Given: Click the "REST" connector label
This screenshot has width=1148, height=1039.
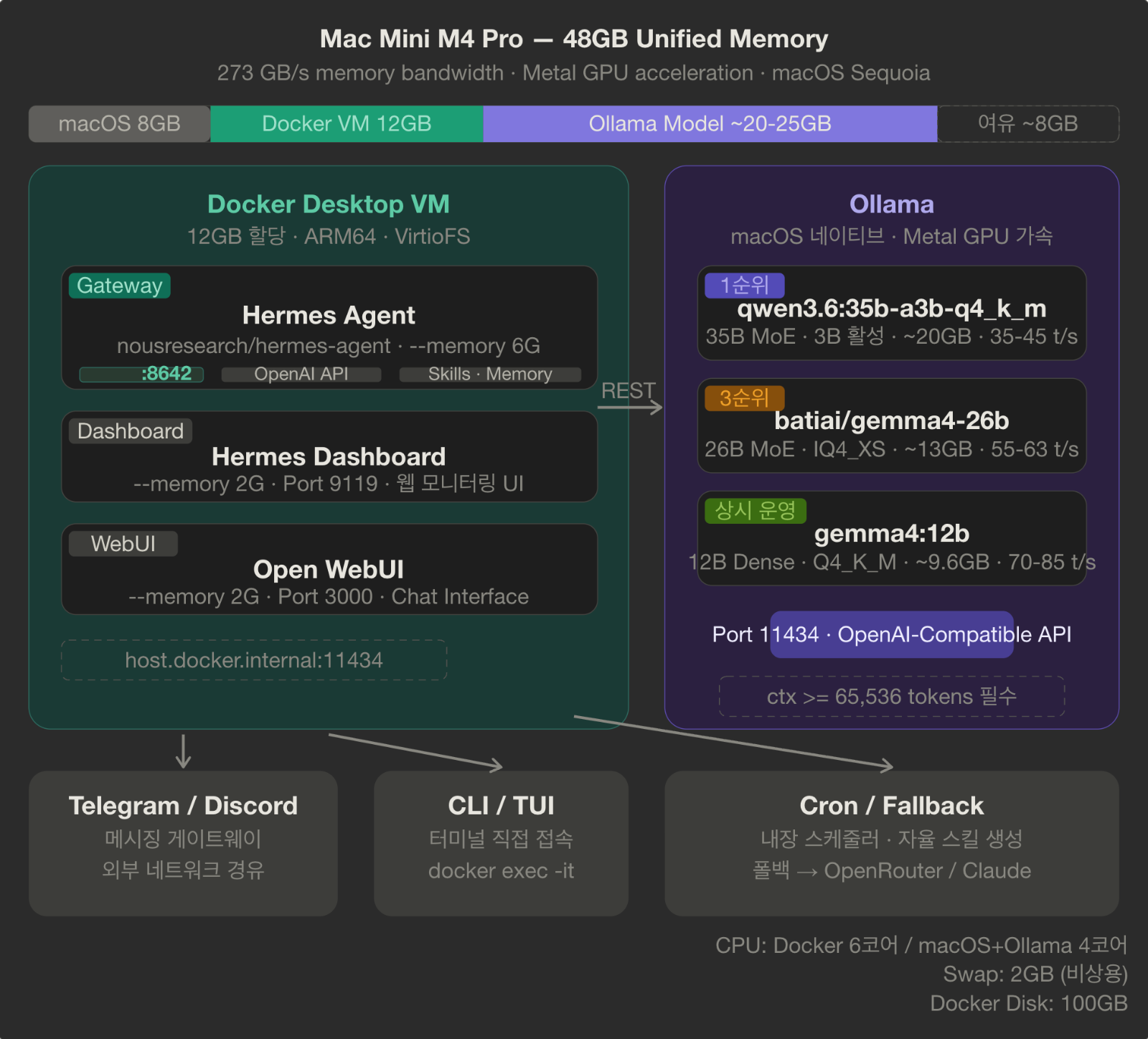Looking at the screenshot, I should tap(628, 391).
